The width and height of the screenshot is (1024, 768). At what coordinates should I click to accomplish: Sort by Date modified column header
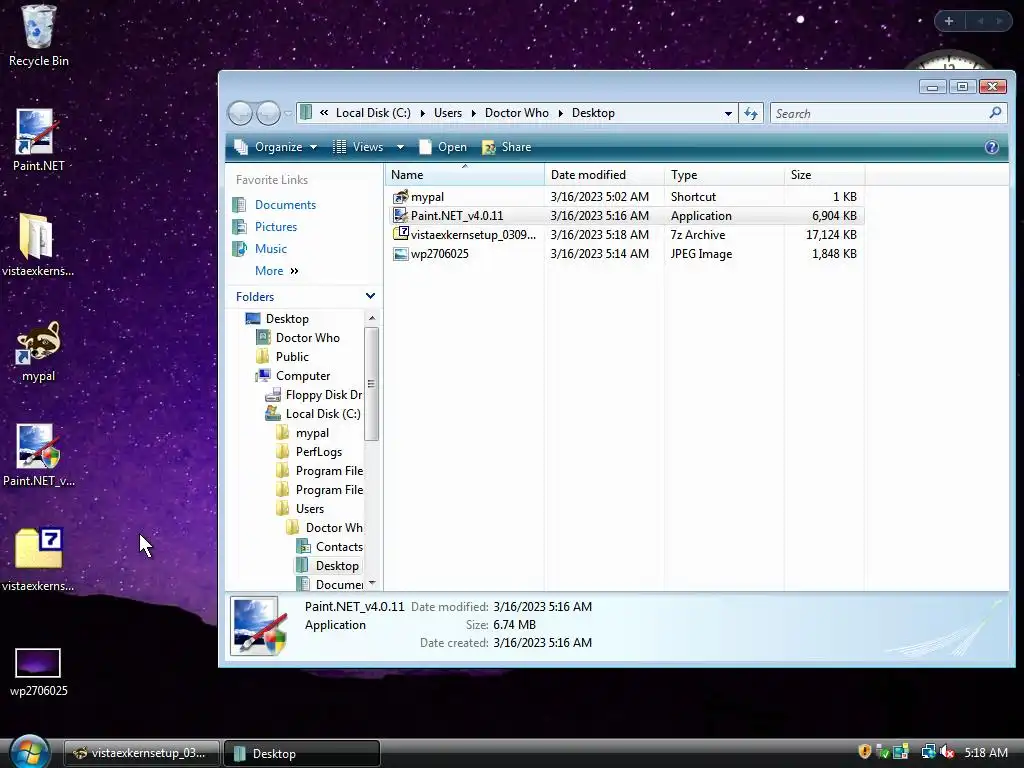pos(604,174)
